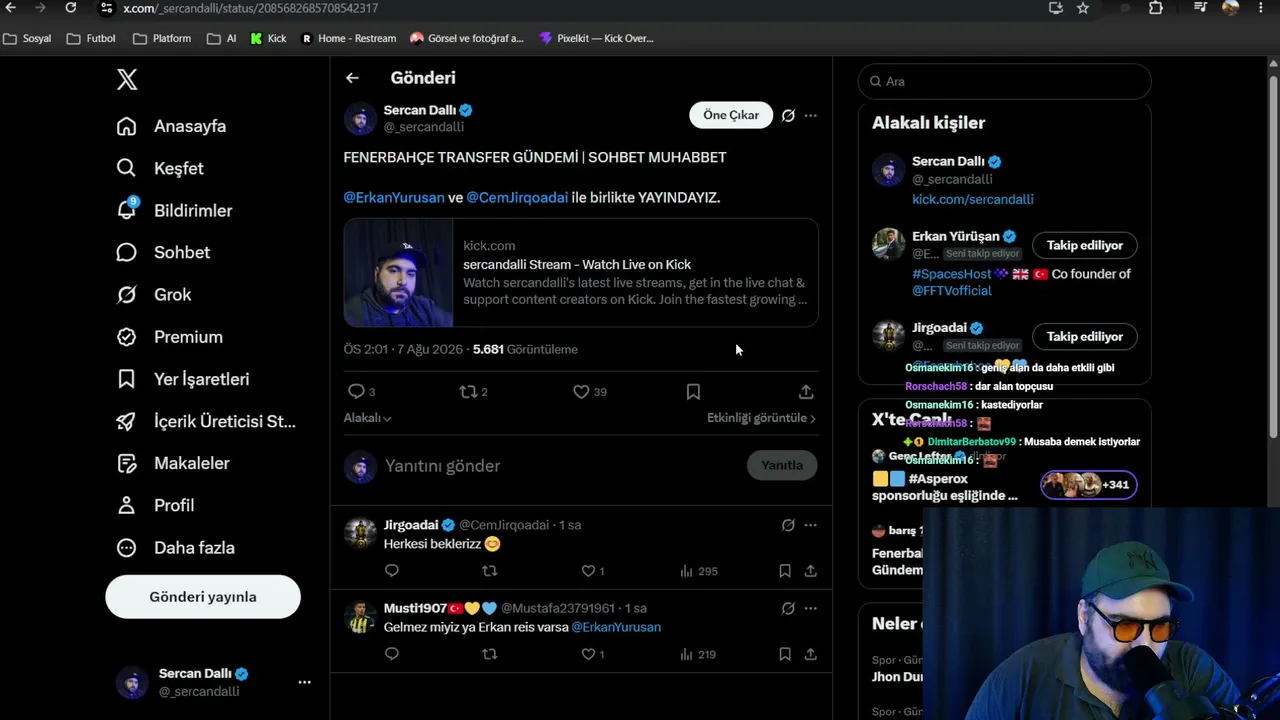Reload the page in the browser

70,8
